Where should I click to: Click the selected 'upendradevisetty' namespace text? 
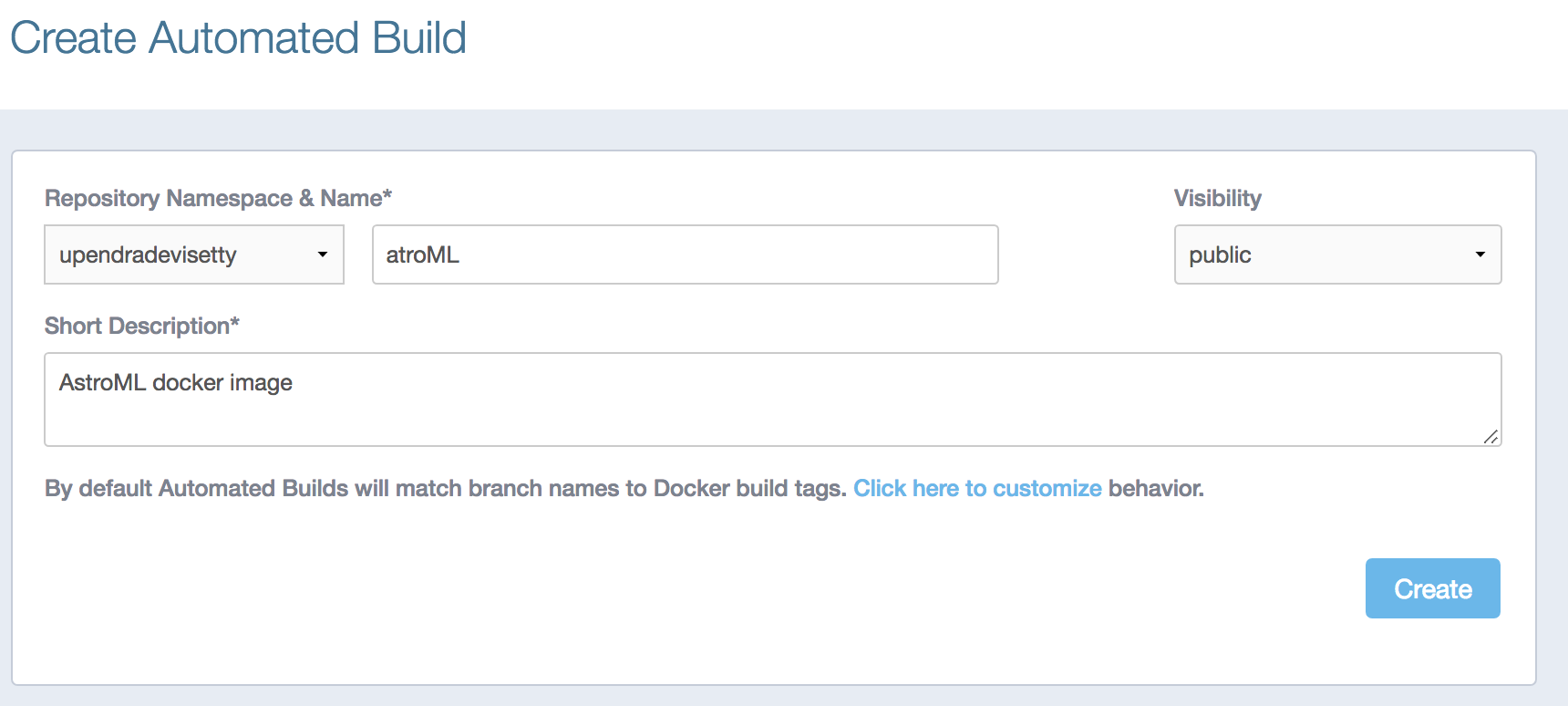pos(148,255)
